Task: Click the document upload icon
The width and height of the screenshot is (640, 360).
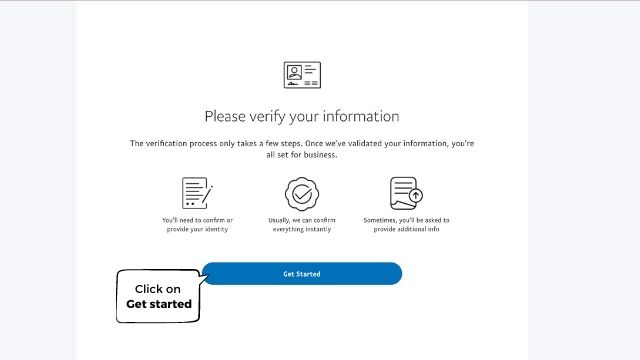Action: point(406,193)
